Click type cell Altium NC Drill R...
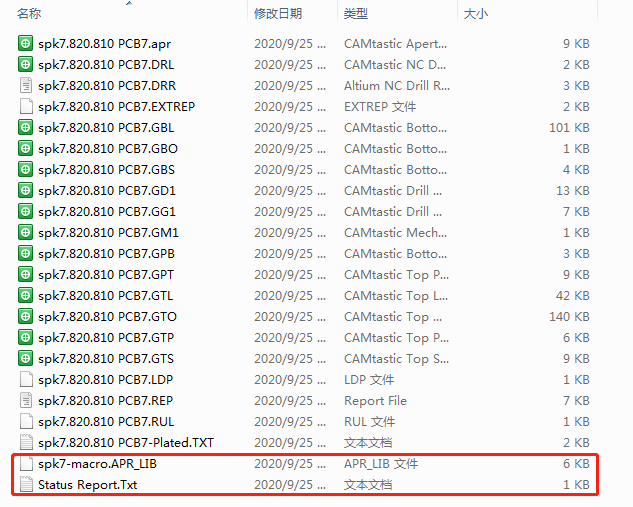 pyautogui.click(x=396, y=86)
